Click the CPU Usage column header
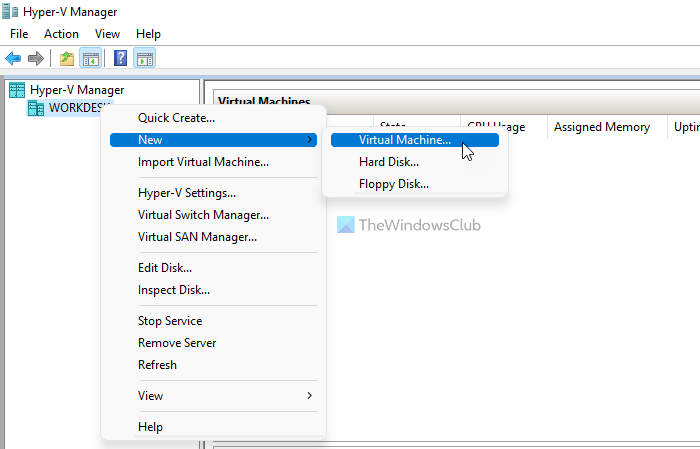The height and width of the screenshot is (449, 700). 503,127
